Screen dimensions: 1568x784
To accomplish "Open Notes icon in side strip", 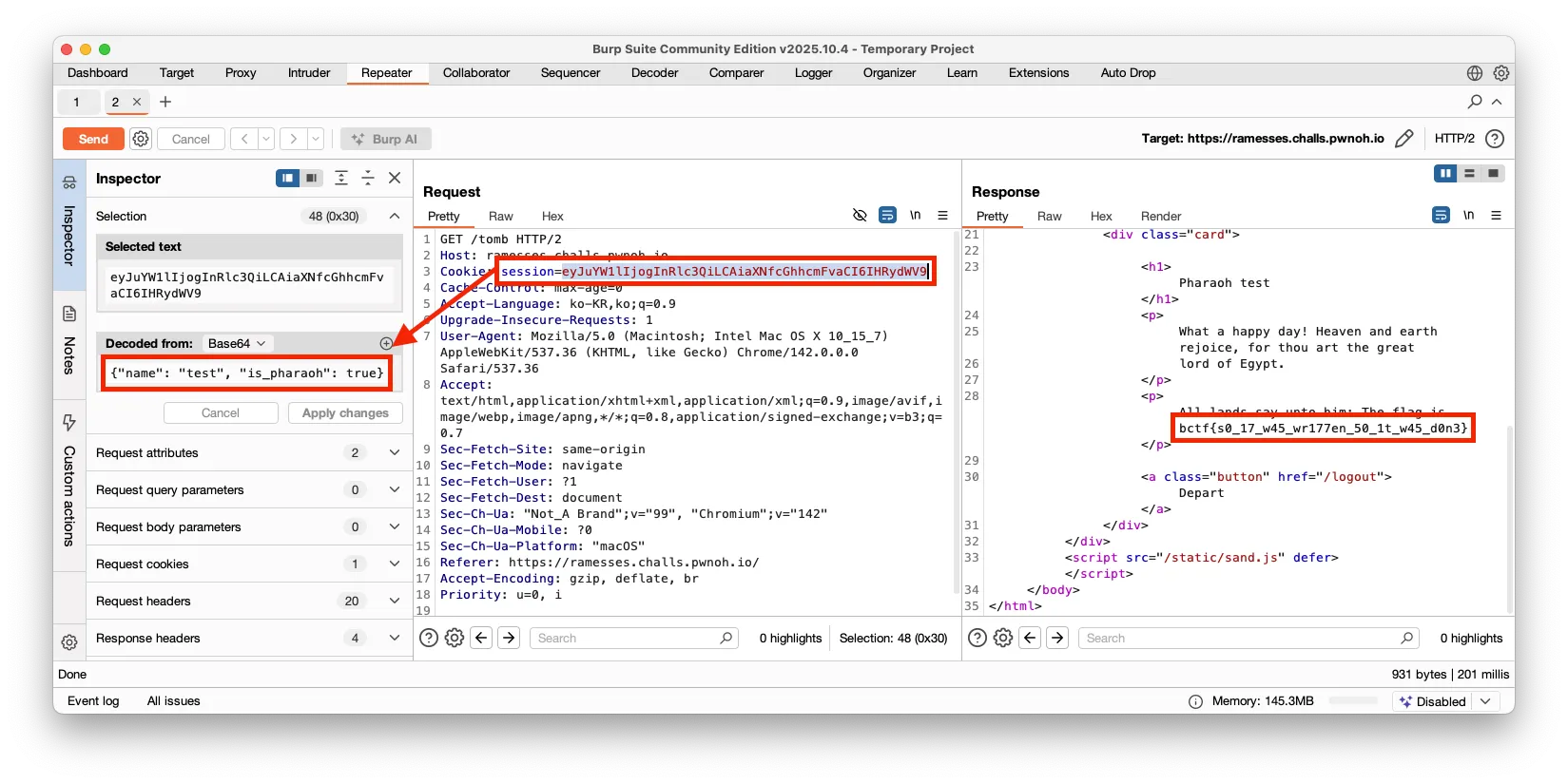I will 69,314.
